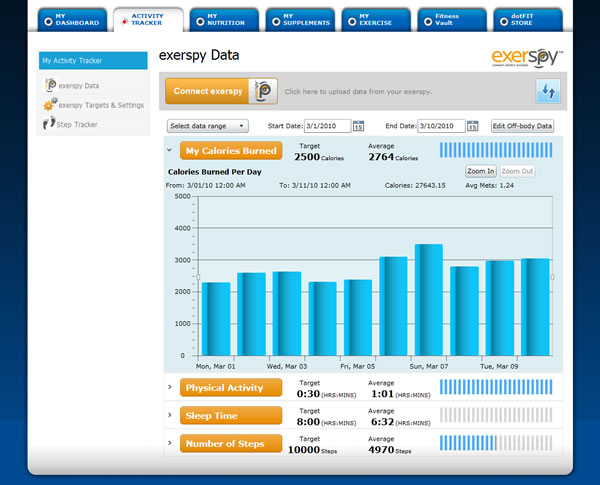Image resolution: width=600 pixels, height=485 pixels.
Task: Expand the Number of Steps section
Action: [170, 443]
